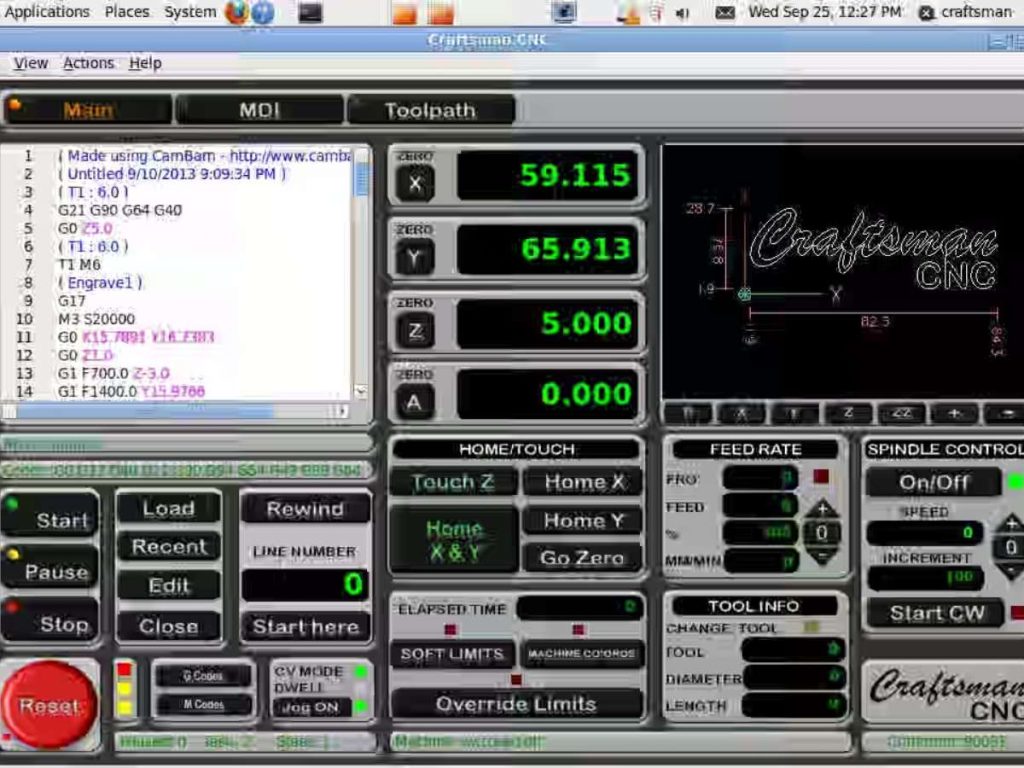This screenshot has width=1024, height=768.
Task: Click the G-code list horizontal scrollbar
Action: click(175, 411)
